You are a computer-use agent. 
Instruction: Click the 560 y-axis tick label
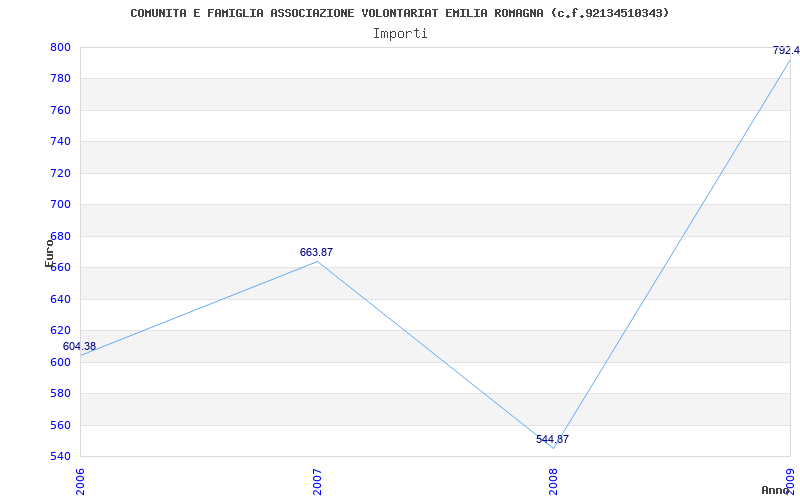point(59,426)
